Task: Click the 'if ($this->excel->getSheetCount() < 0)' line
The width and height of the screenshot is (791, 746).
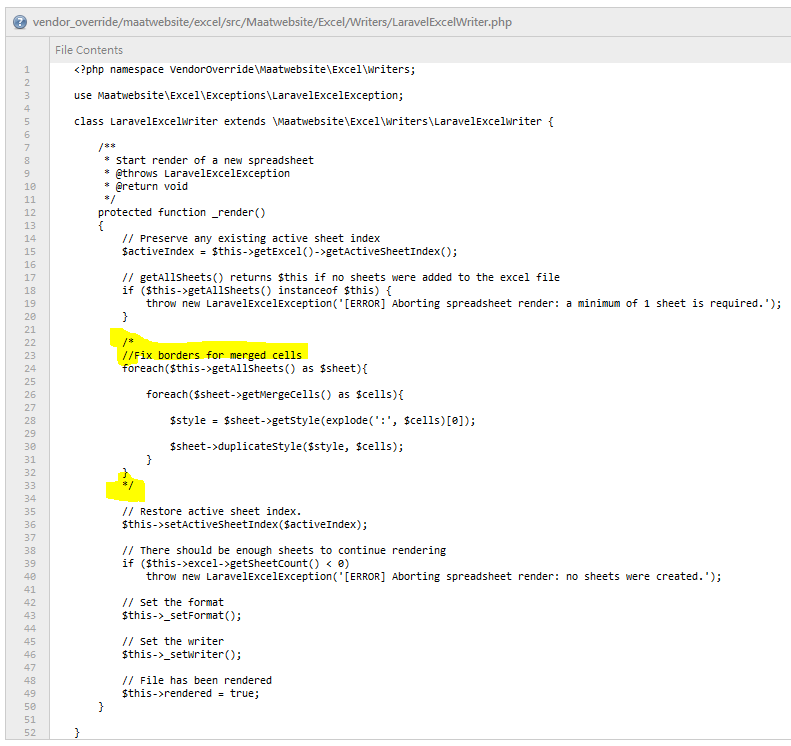Action: pyautogui.click(x=236, y=563)
